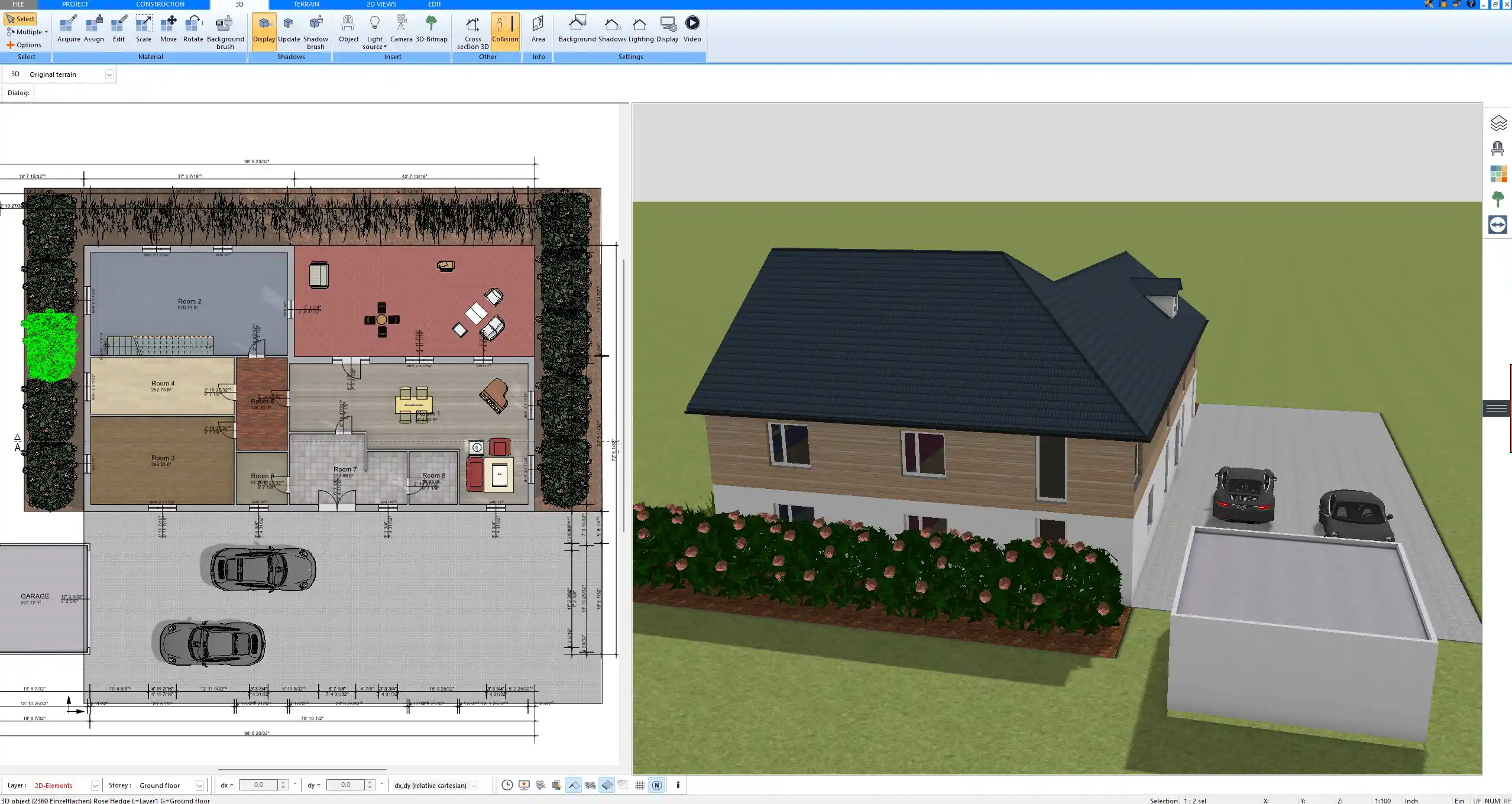Click the Multiple selection button
Viewport: 1512px width, 804px height.
tap(27, 32)
